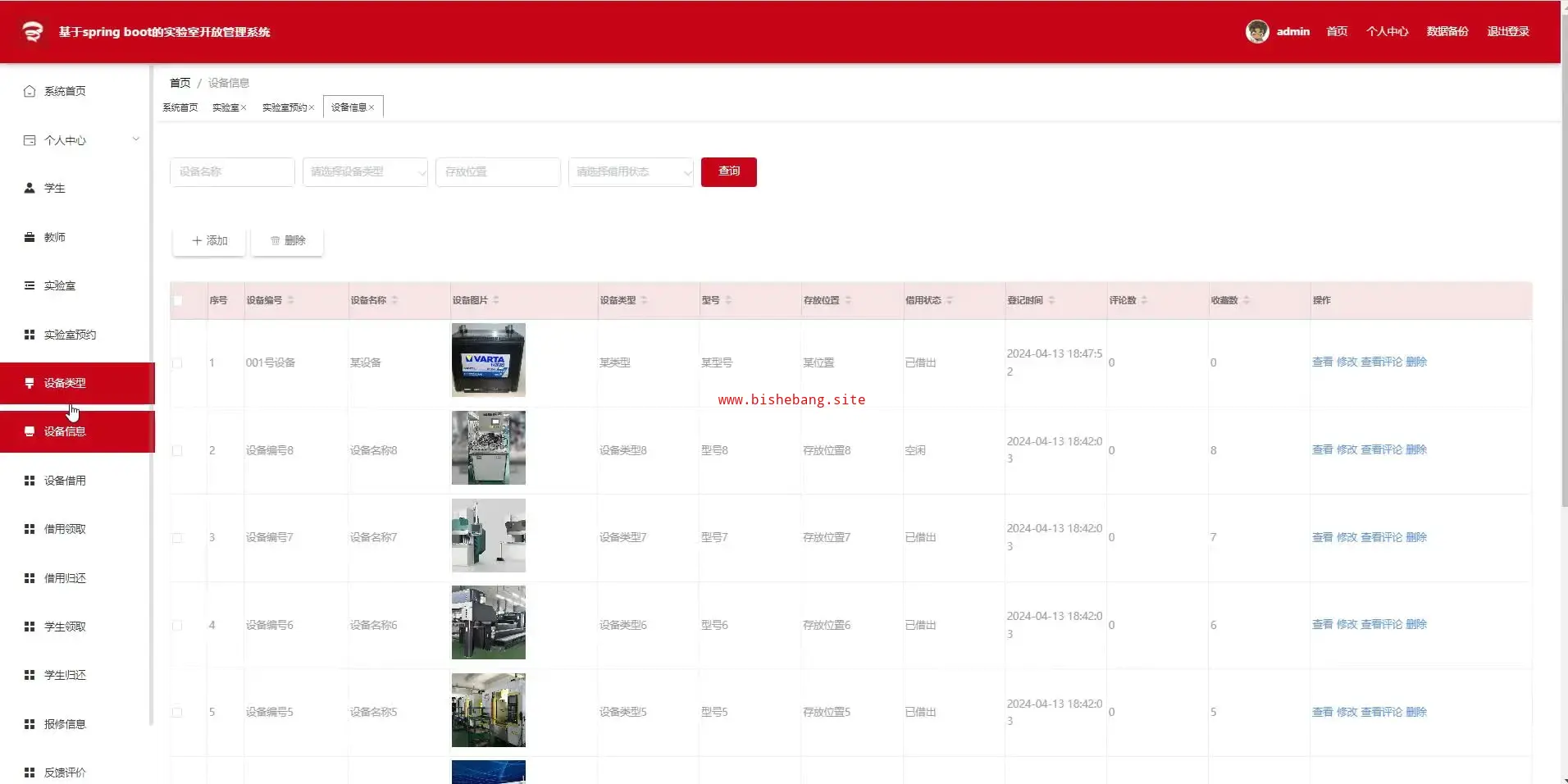Click the 学生 person icon in sidebar
The image size is (1568, 784).
click(x=30, y=188)
